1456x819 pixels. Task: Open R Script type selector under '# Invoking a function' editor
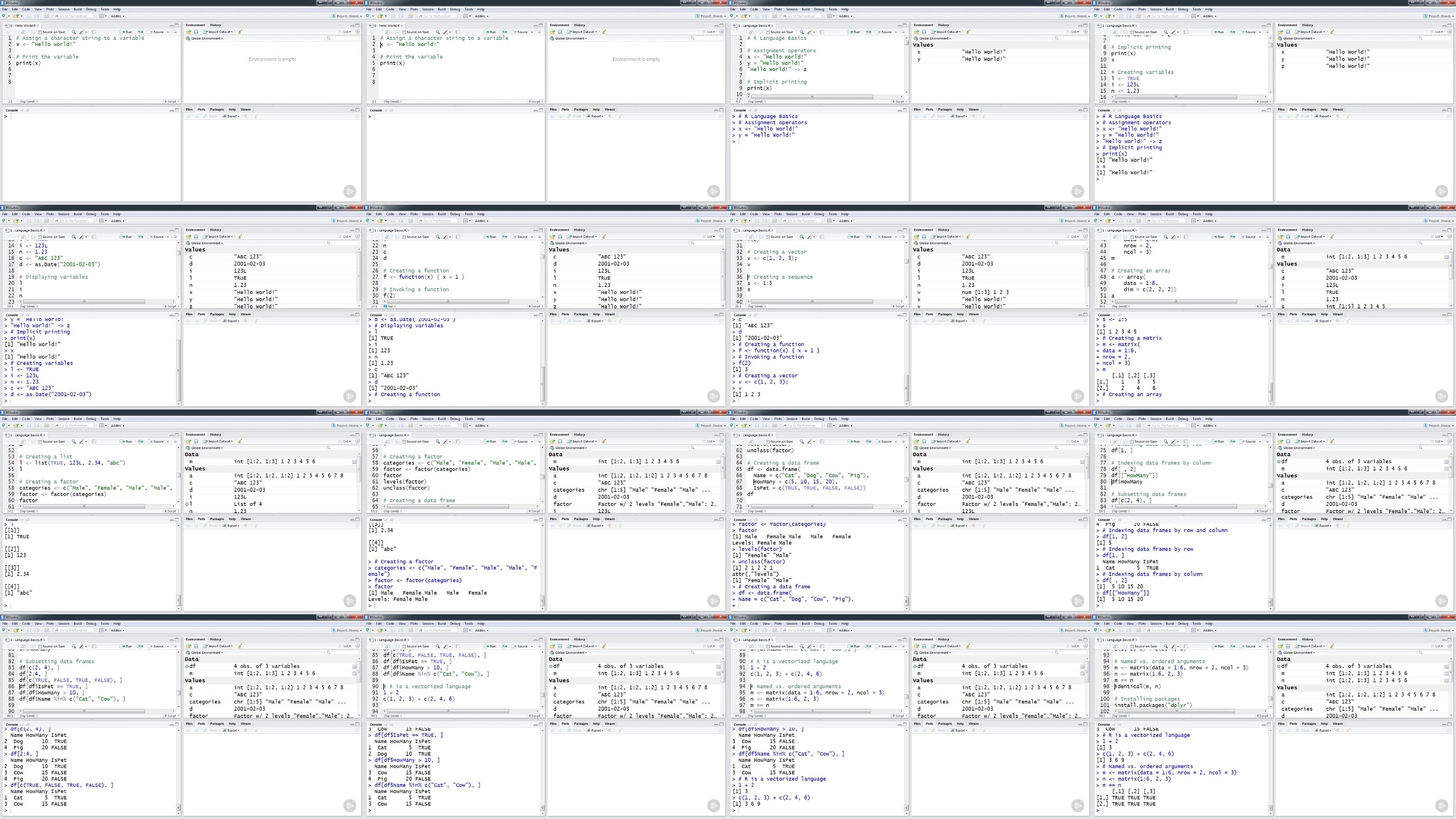click(x=536, y=306)
